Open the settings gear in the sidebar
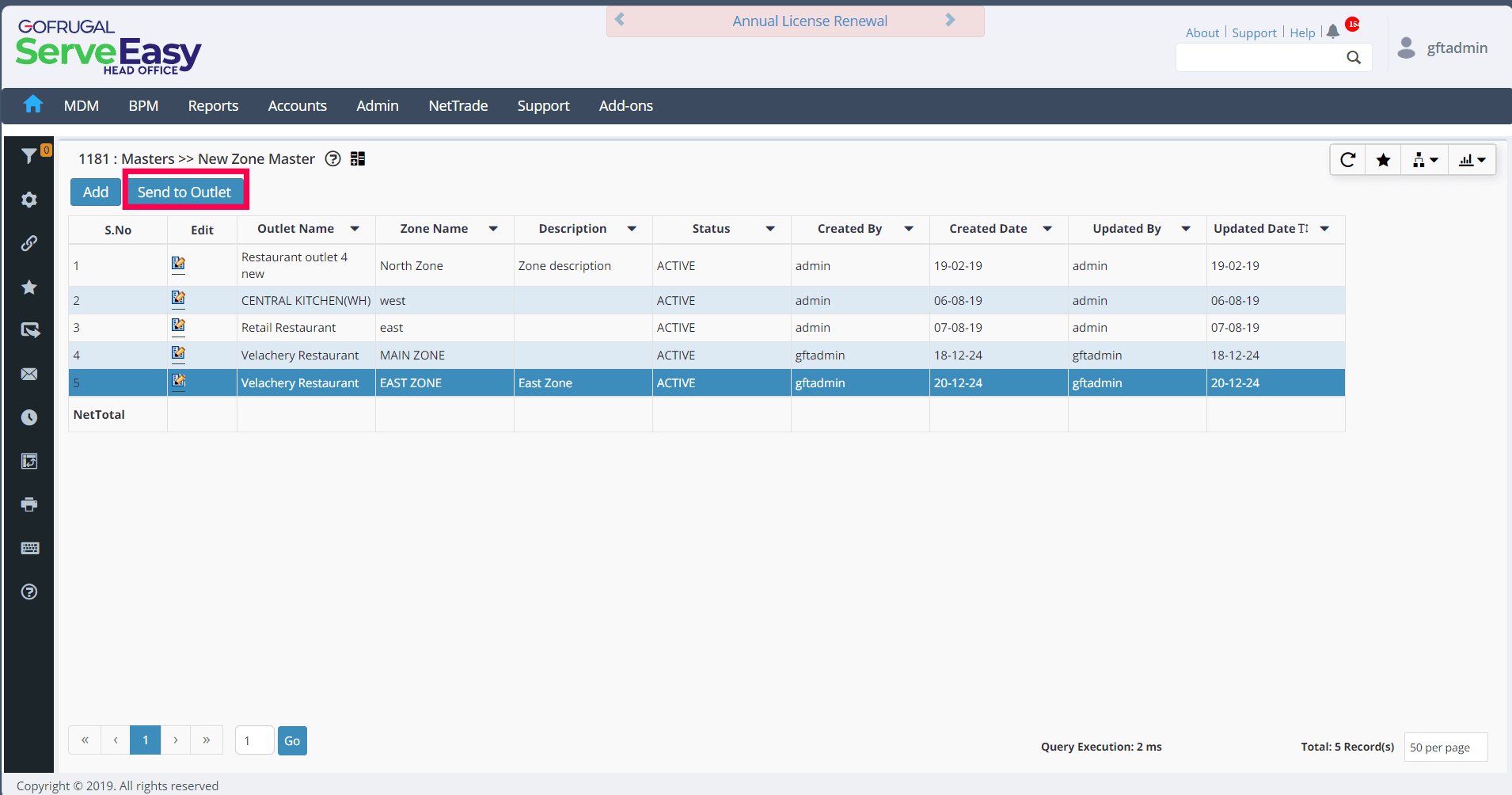This screenshot has width=1512, height=795. [29, 200]
